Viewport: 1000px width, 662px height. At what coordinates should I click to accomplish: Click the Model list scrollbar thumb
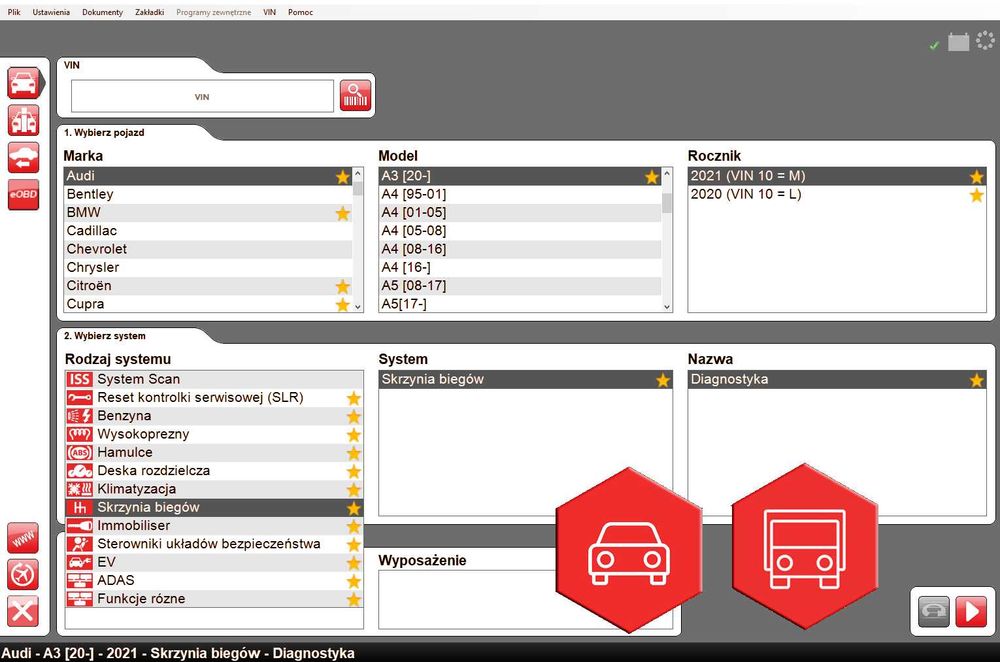pos(667,203)
